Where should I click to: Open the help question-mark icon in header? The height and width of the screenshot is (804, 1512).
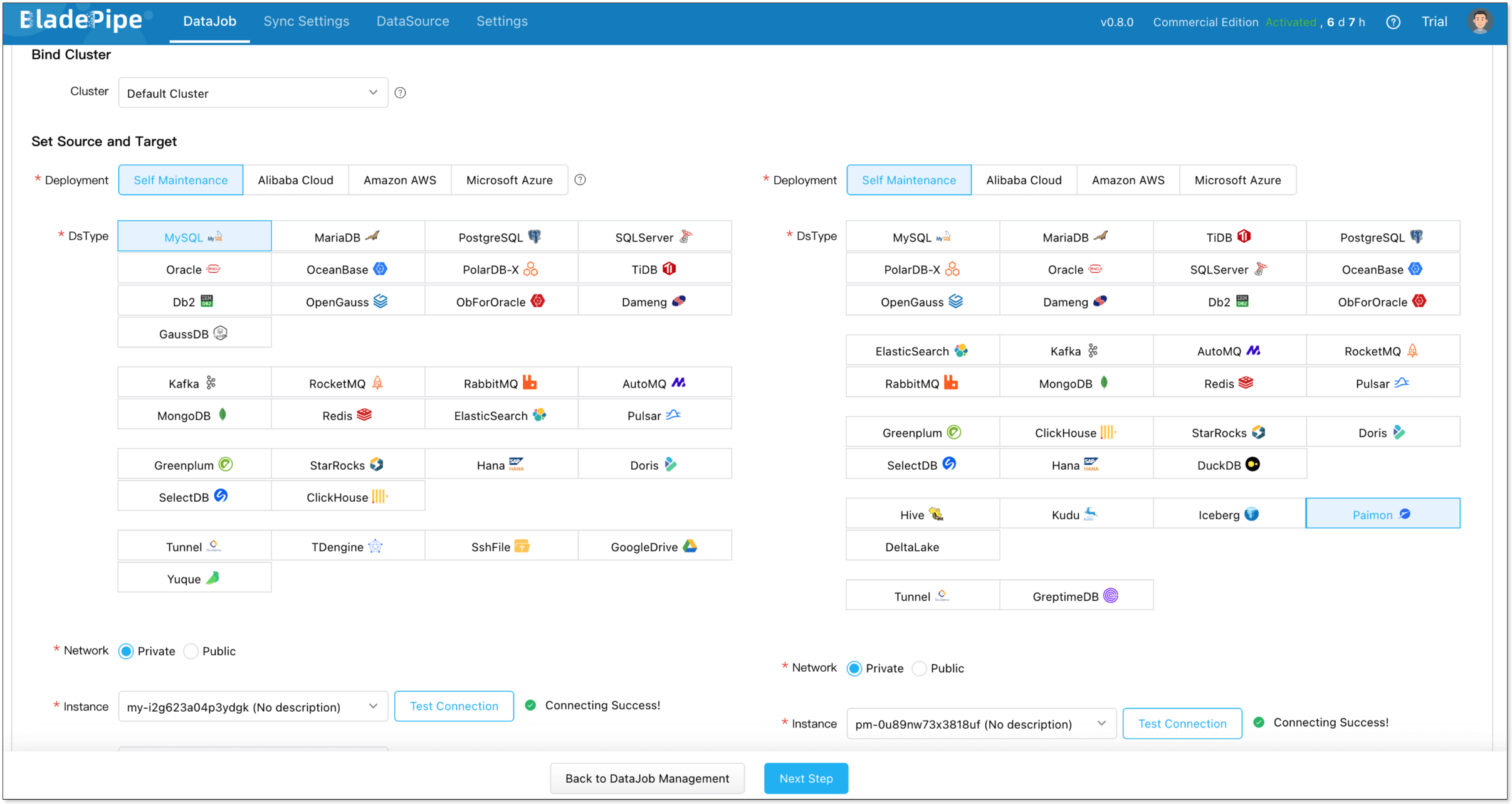pos(1392,22)
